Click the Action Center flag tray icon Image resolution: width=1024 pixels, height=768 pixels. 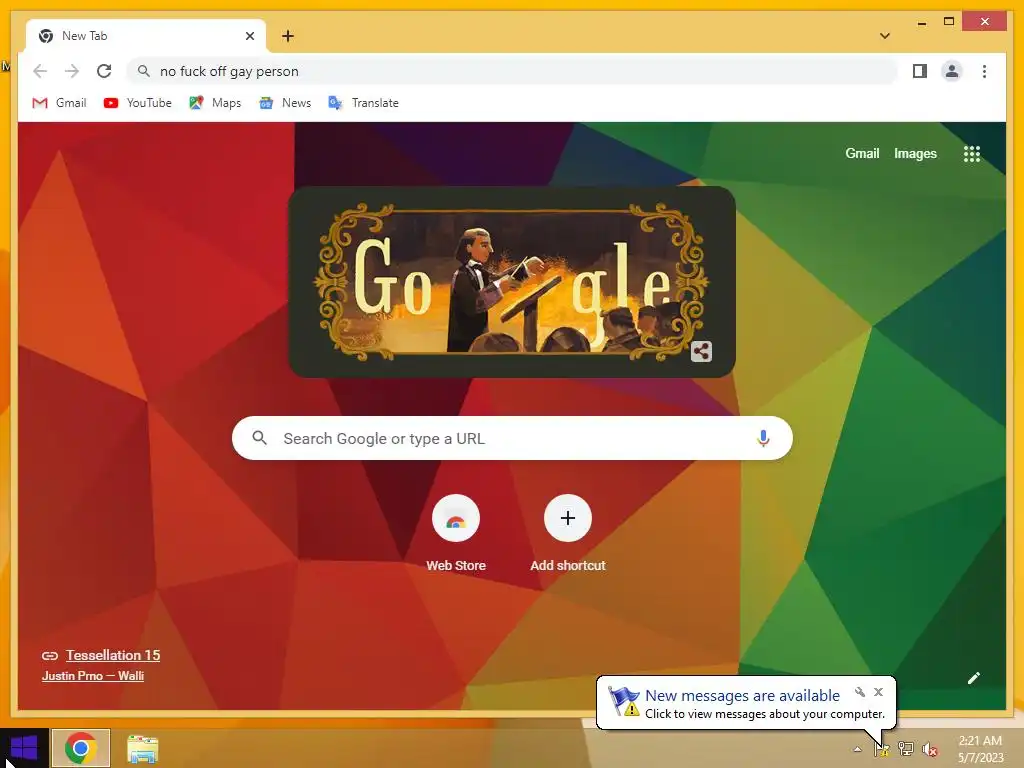(x=881, y=749)
